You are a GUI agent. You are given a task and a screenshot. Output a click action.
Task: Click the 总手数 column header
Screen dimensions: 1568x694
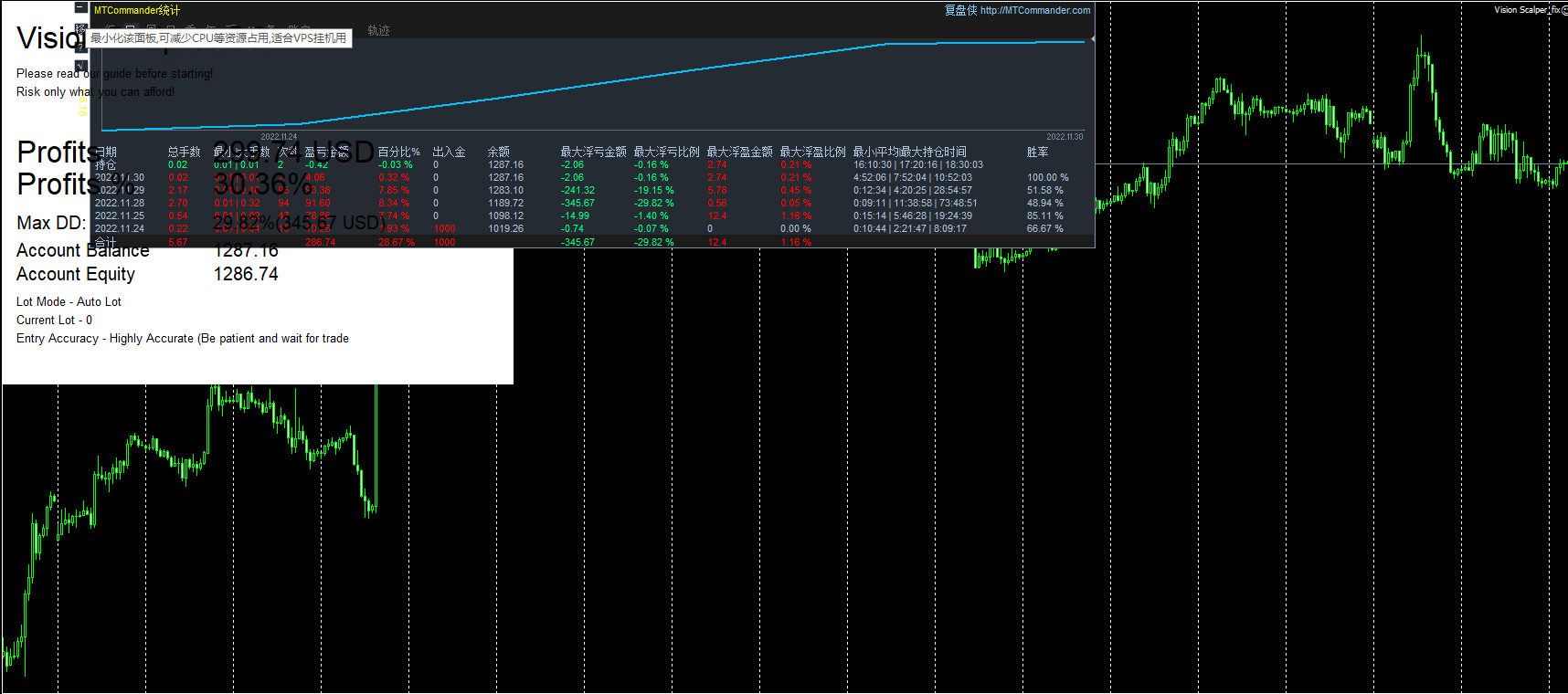185,152
